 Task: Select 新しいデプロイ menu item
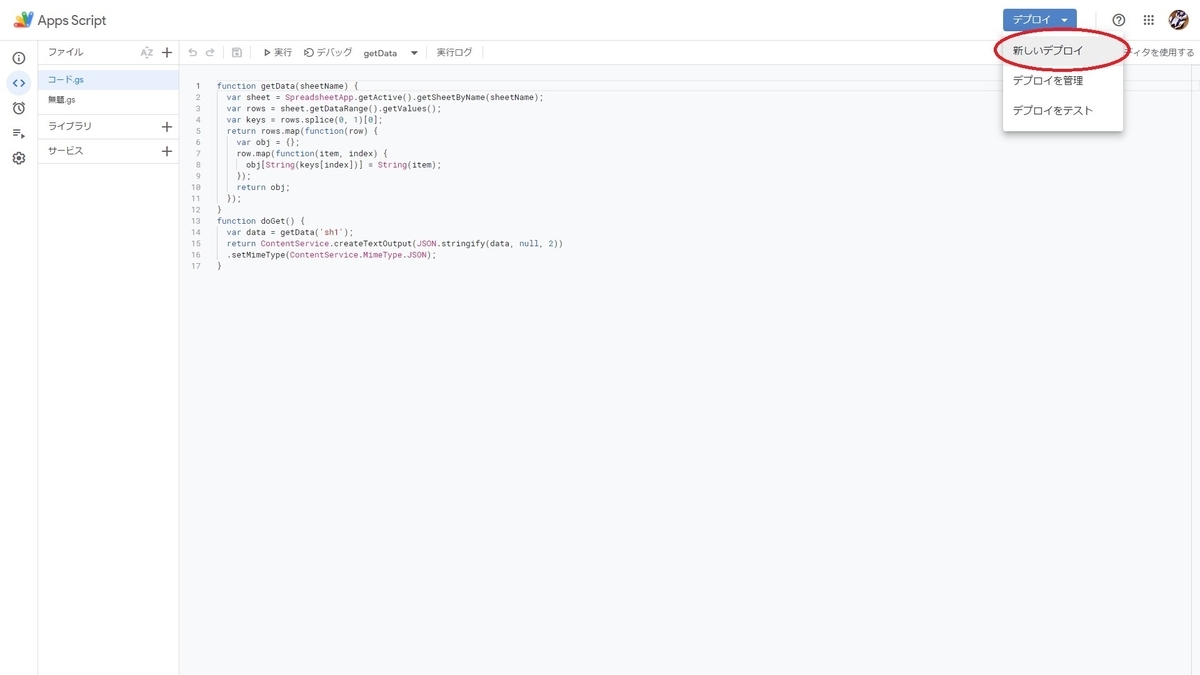(x=1063, y=50)
